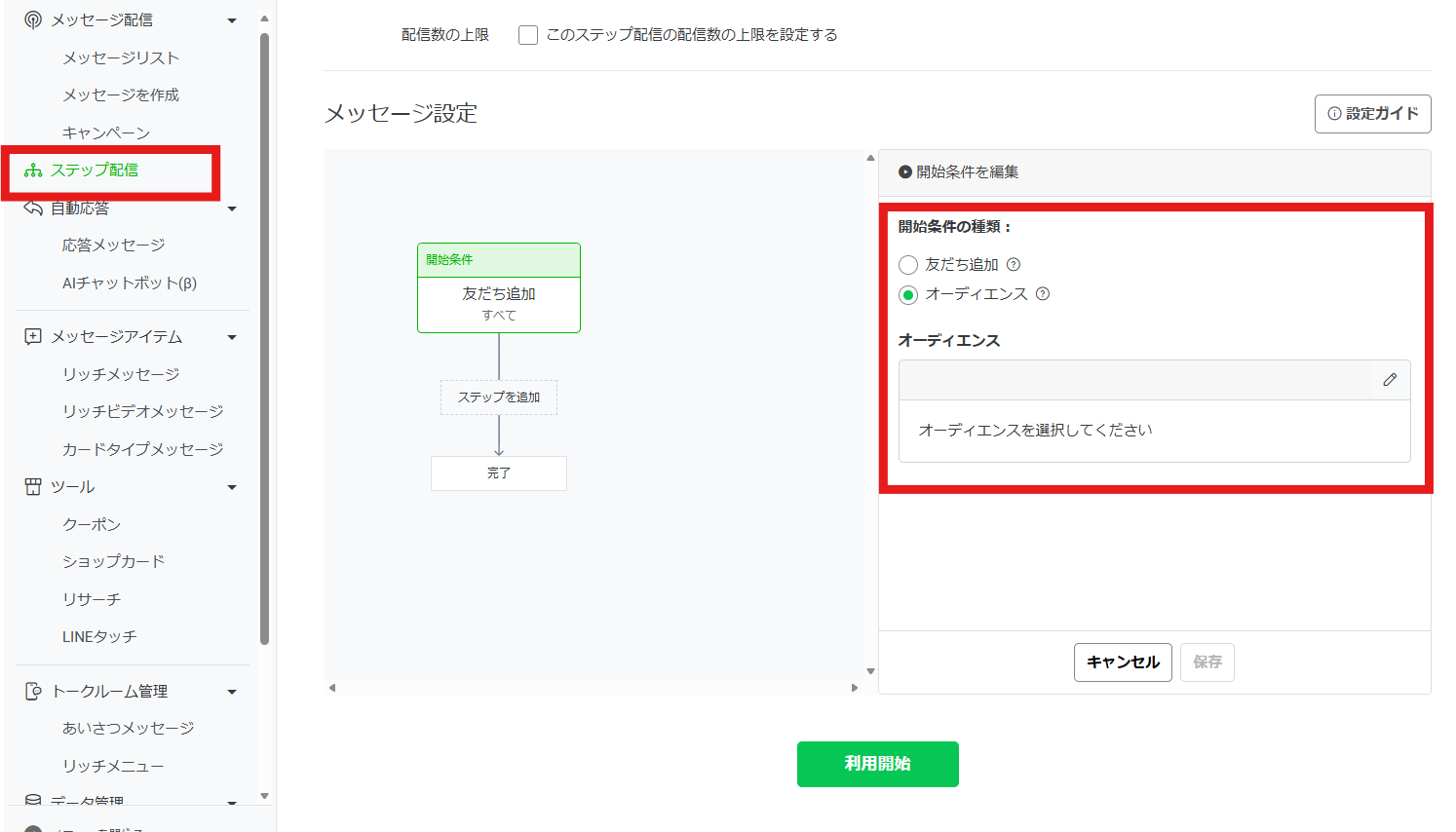Click the sidebar vertical scrollbar thumb
Viewport: 1456px width, 832px height.
click(264, 341)
